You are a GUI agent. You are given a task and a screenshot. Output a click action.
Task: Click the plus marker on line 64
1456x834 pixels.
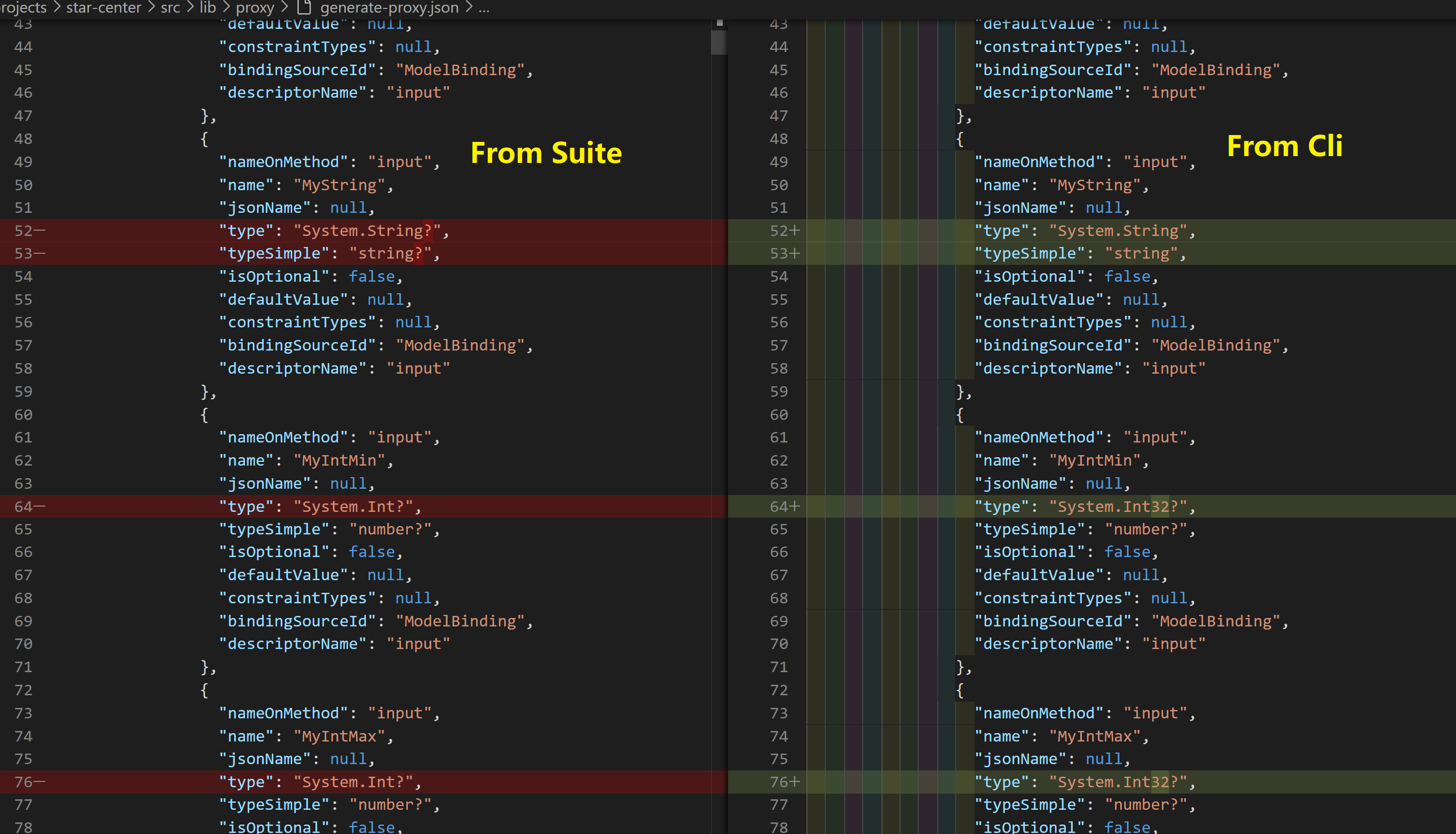794,507
